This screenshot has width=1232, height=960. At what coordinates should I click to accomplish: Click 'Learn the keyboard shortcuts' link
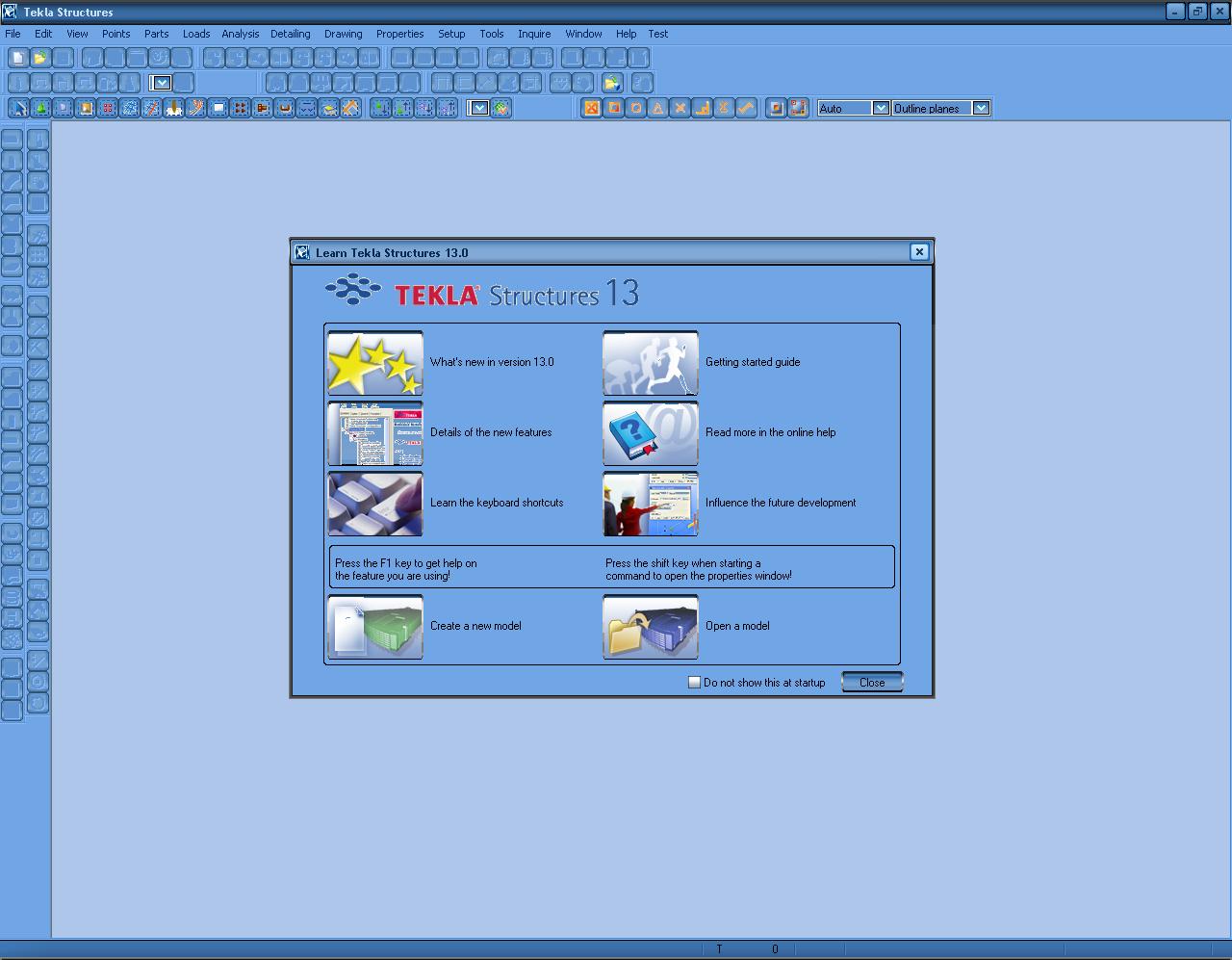pos(497,503)
